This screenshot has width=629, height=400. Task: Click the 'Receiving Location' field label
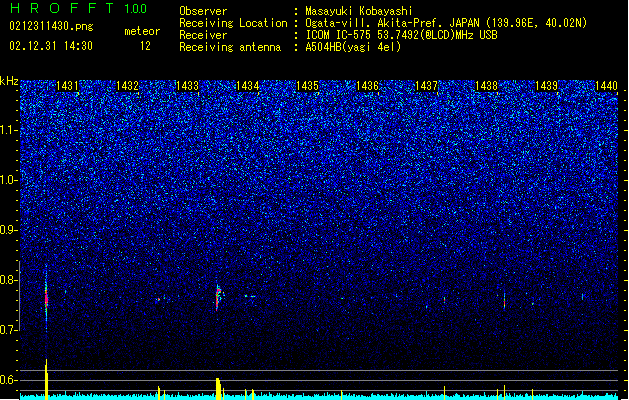point(233,23)
